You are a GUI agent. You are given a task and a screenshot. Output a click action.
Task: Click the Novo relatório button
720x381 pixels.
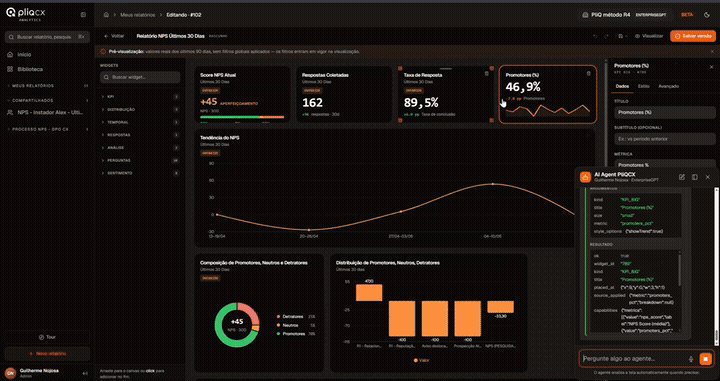tap(47, 354)
